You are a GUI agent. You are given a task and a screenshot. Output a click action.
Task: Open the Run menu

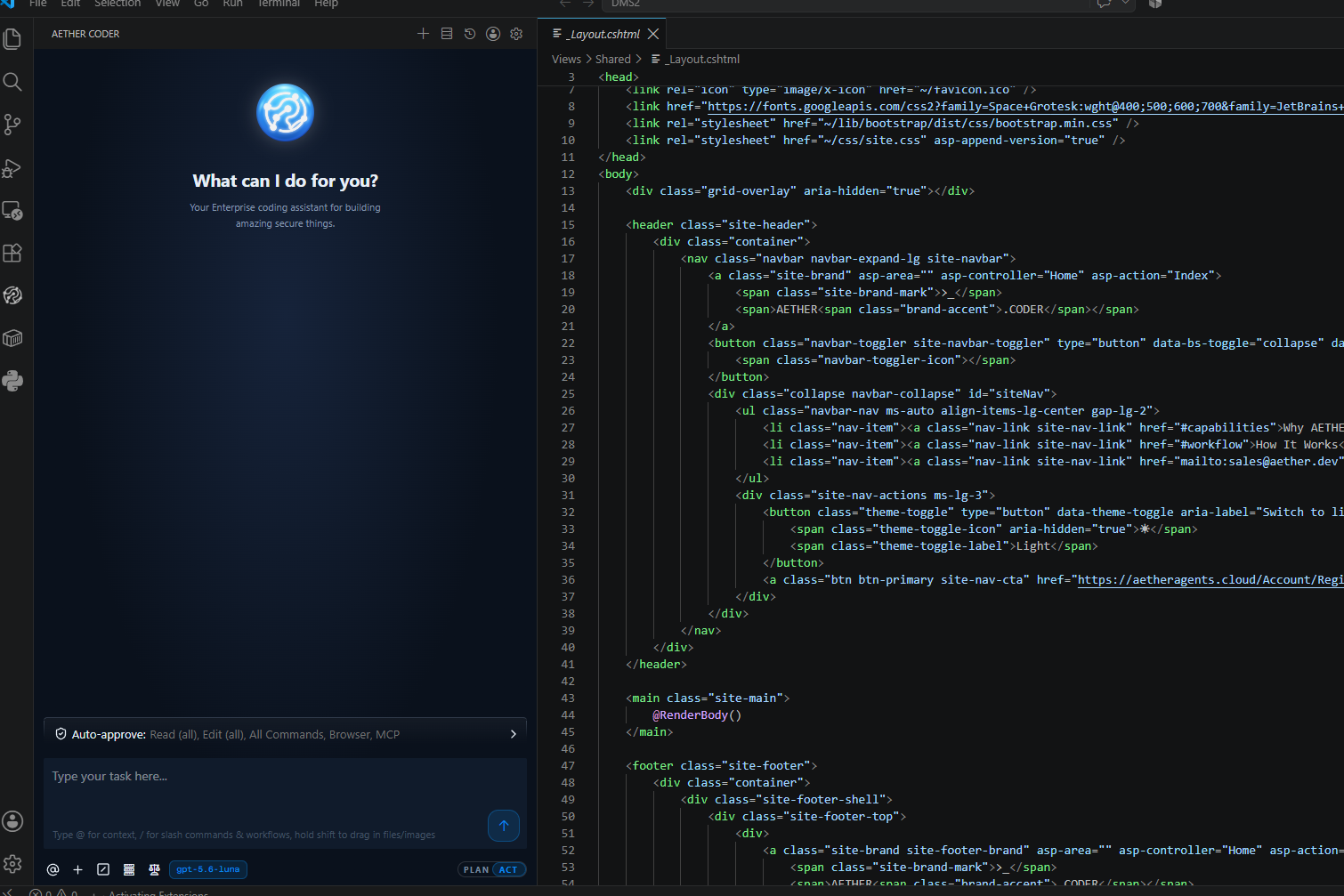(x=232, y=4)
